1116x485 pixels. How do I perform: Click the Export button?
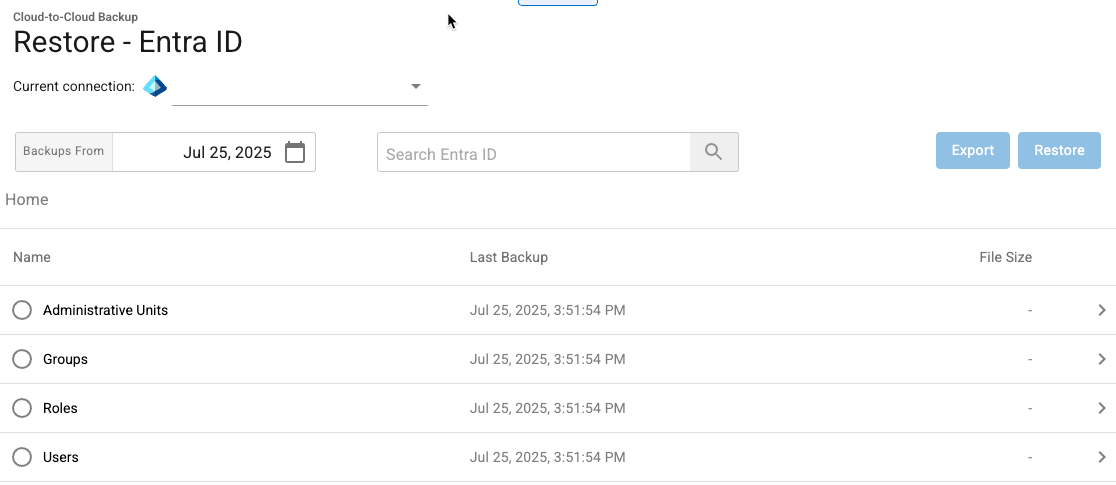click(972, 150)
